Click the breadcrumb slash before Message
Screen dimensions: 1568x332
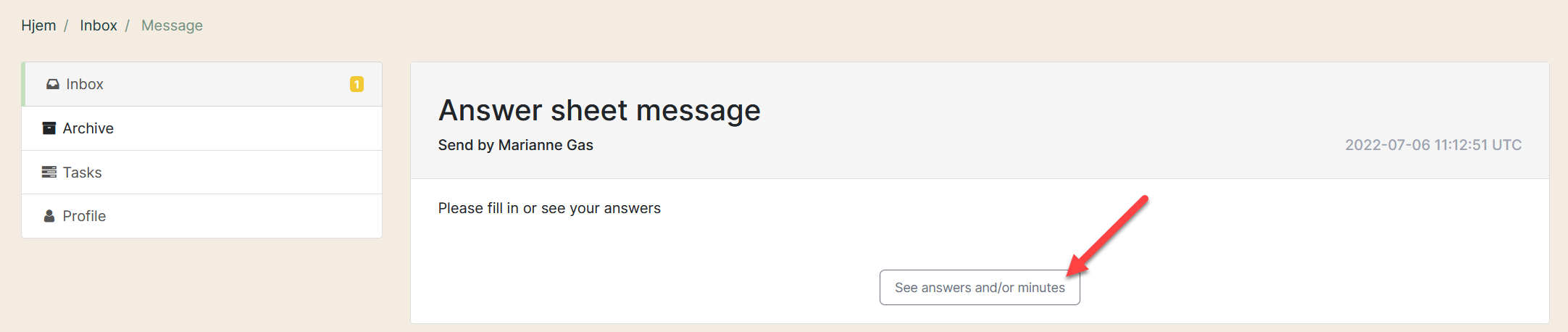[x=128, y=25]
